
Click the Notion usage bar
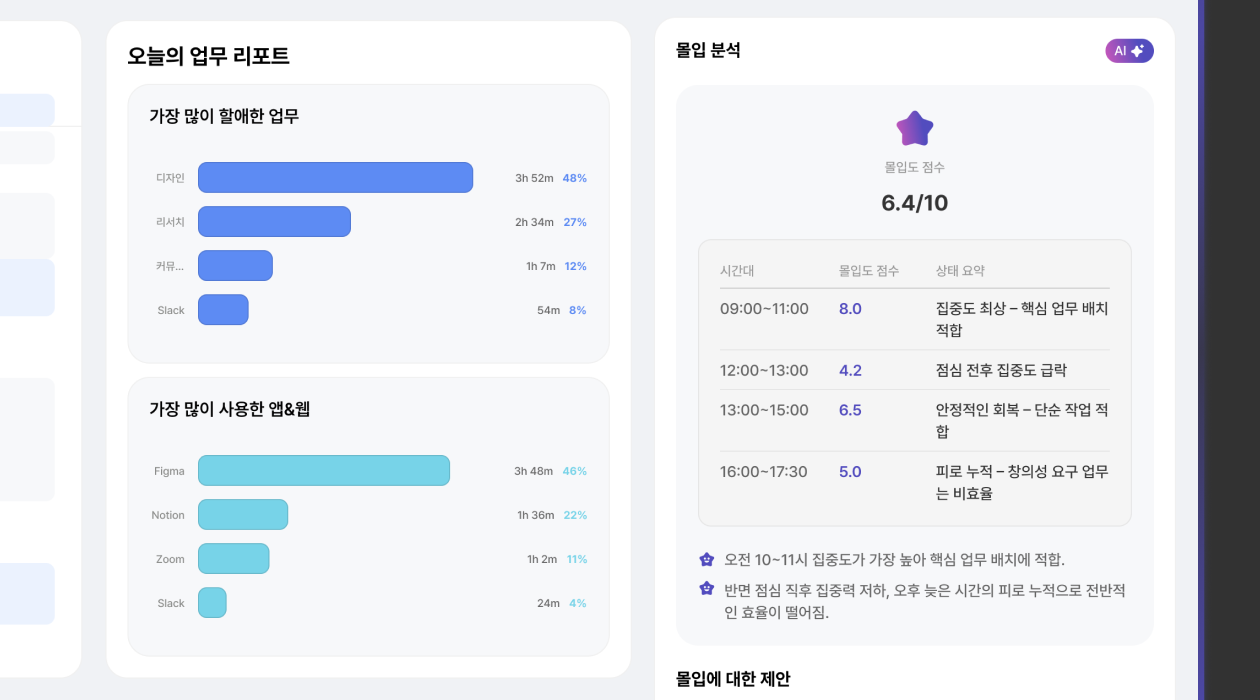243,515
